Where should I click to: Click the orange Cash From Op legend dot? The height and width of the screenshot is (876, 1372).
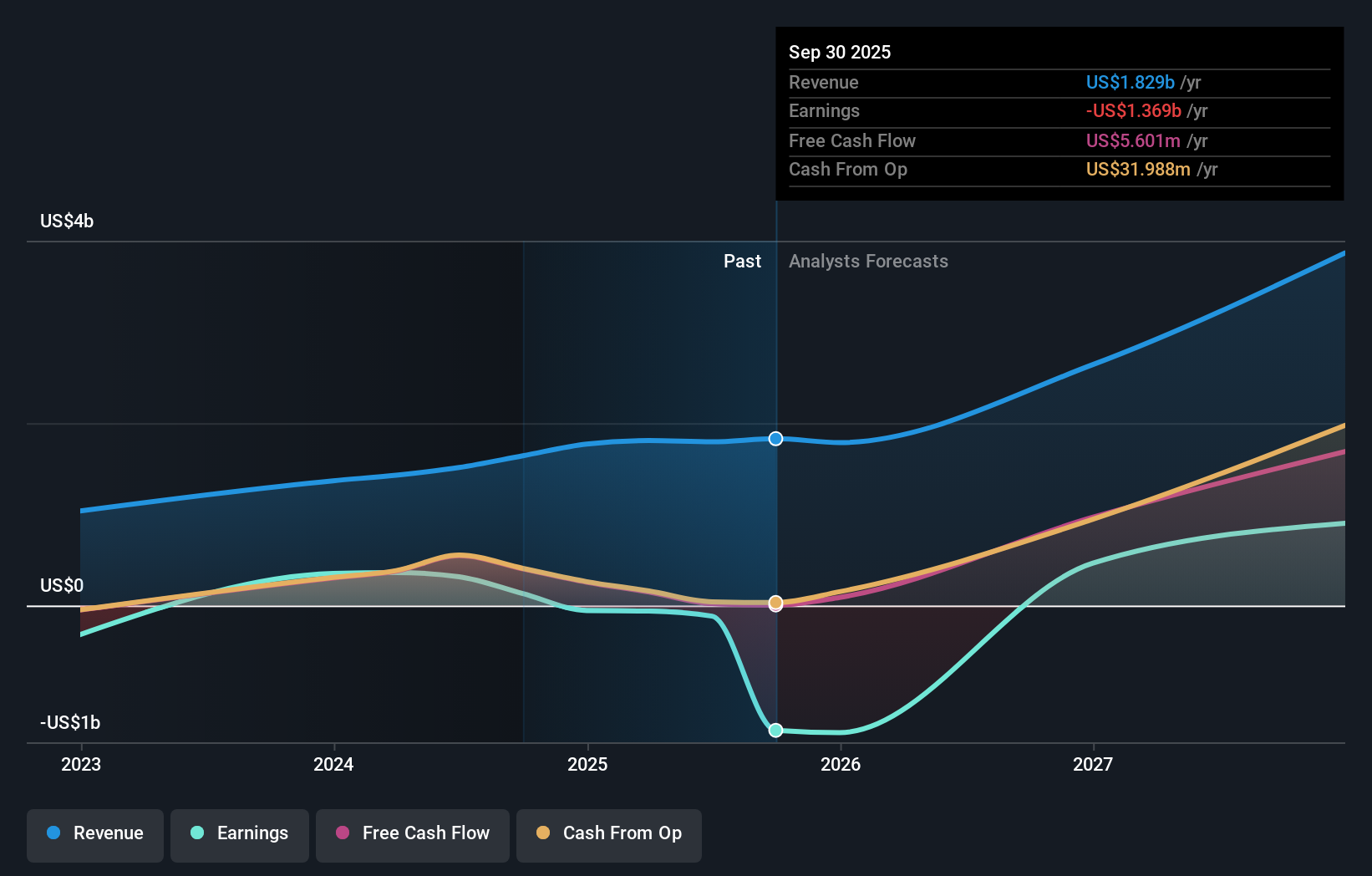point(544,833)
